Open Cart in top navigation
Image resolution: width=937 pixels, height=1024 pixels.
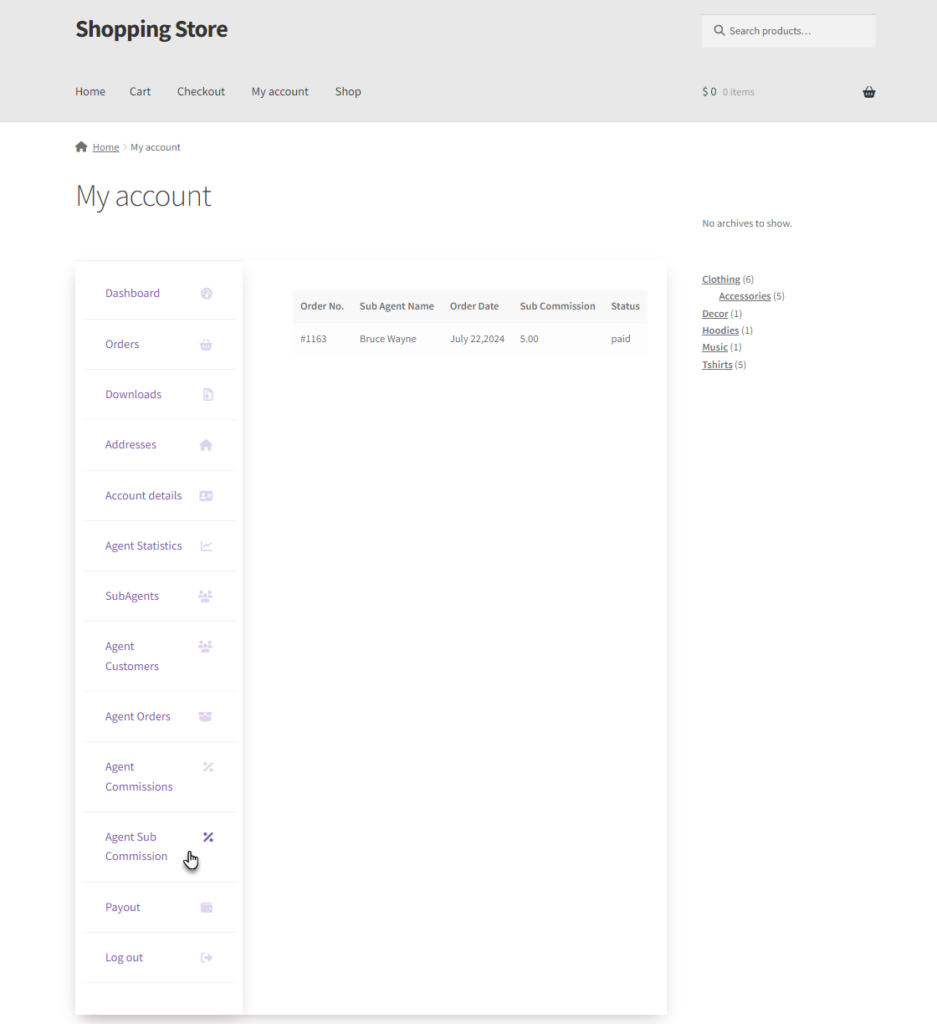tap(140, 91)
